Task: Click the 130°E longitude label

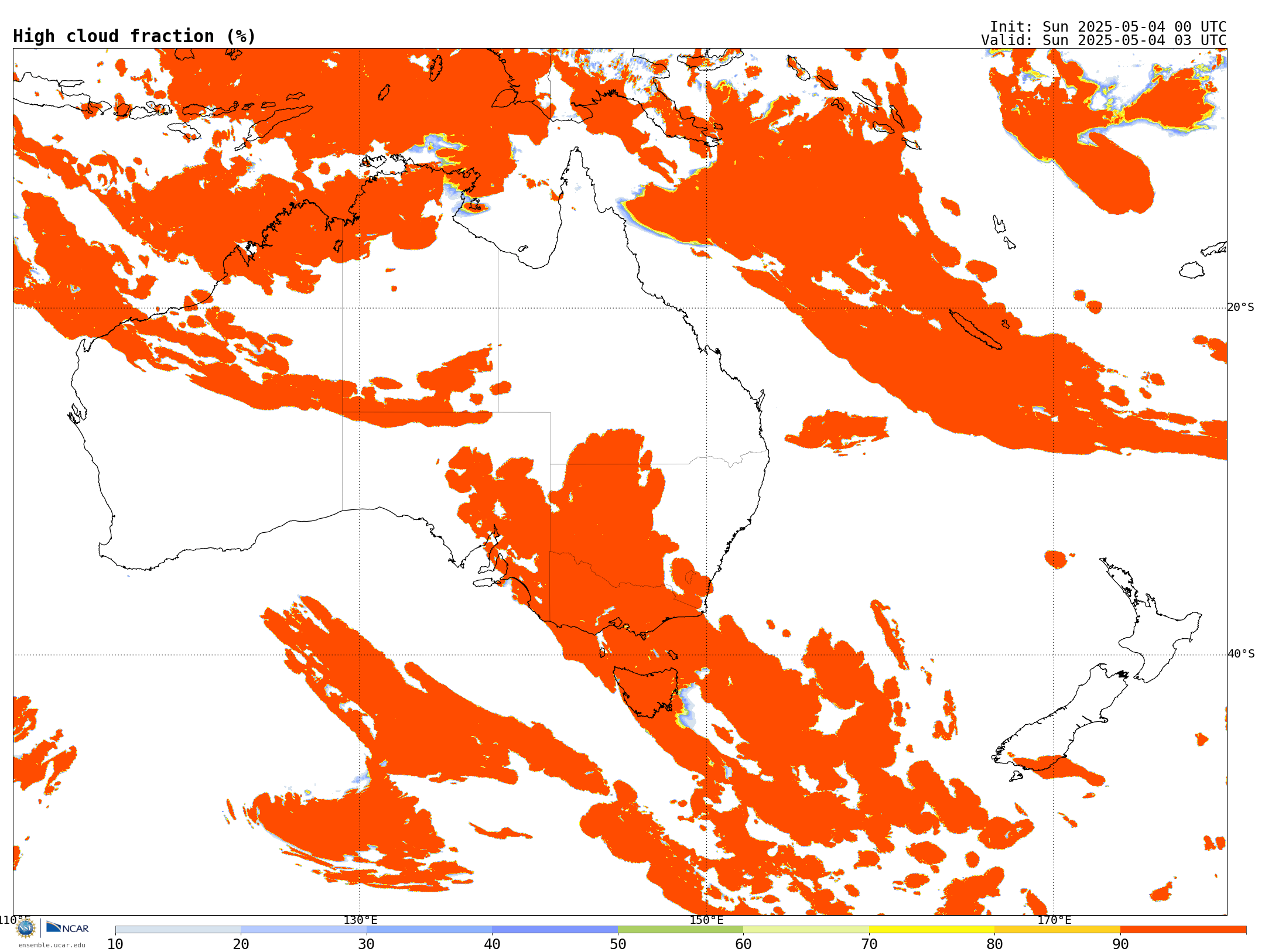Action: click(x=360, y=920)
